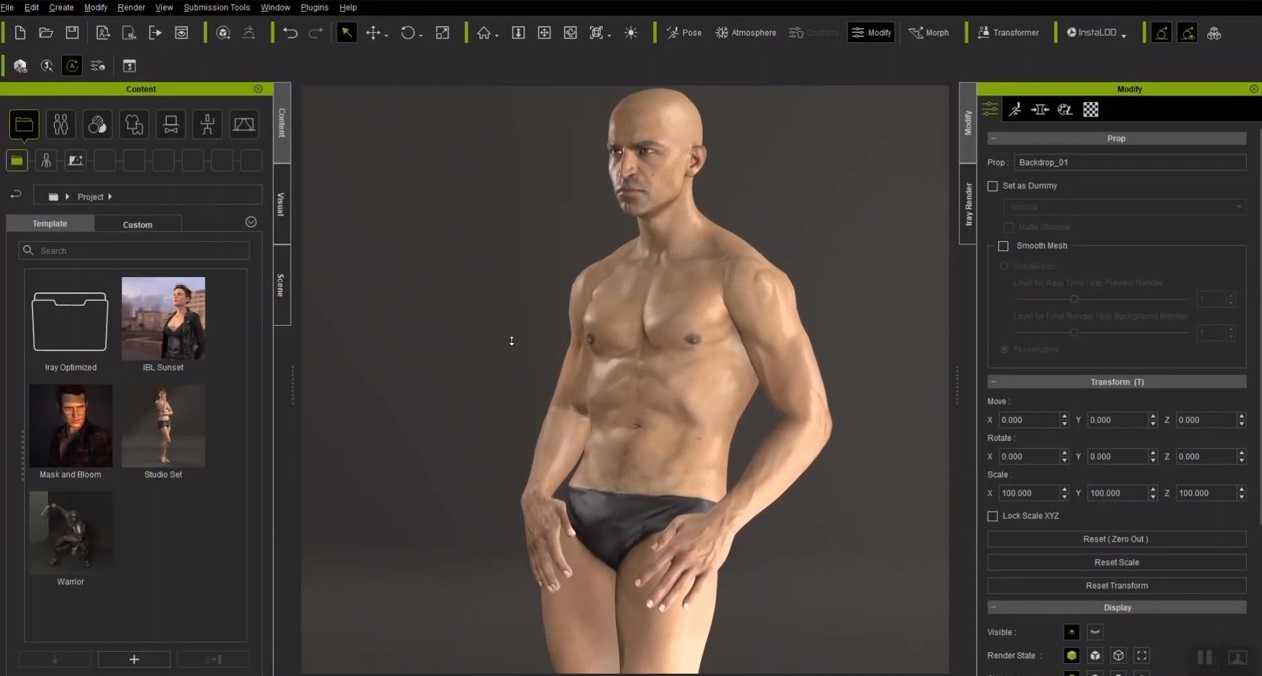Switch to the Custom tab
The height and width of the screenshot is (676, 1262).
[138, 224]
